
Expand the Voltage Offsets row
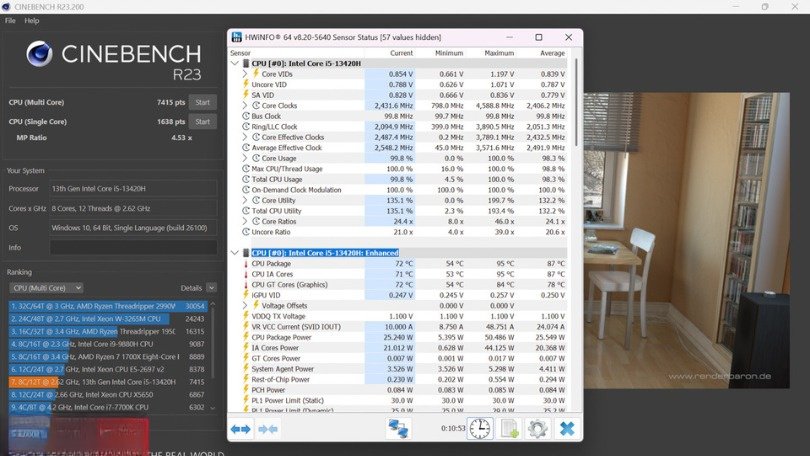click(x=245, y=305)
